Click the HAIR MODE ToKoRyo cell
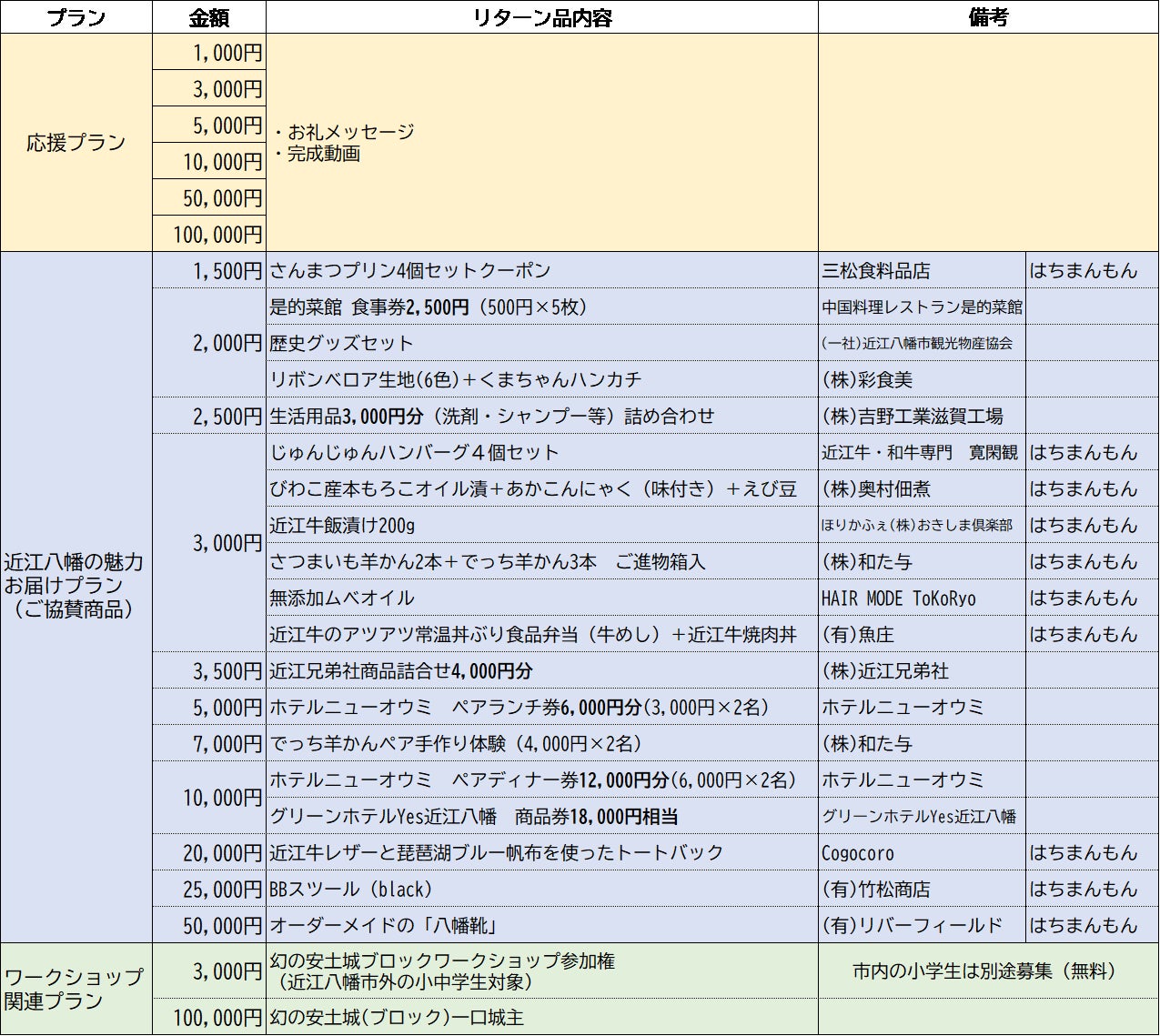 tap(898, 598)
